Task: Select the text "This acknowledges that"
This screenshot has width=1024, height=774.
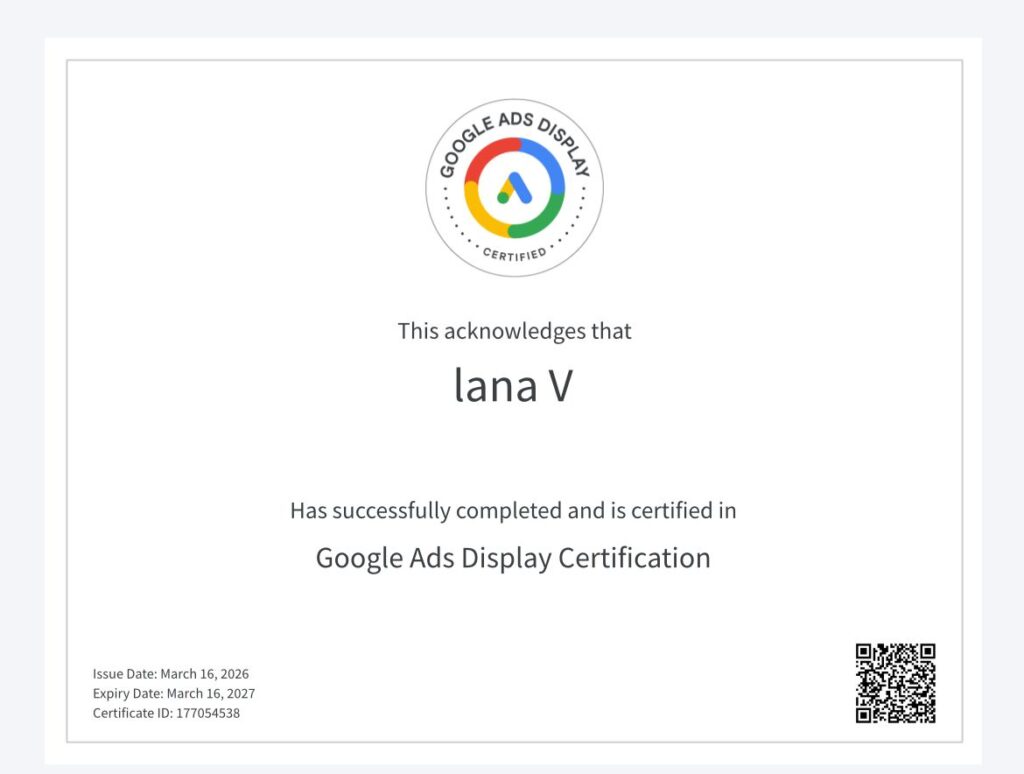Action: coord(515,331)
